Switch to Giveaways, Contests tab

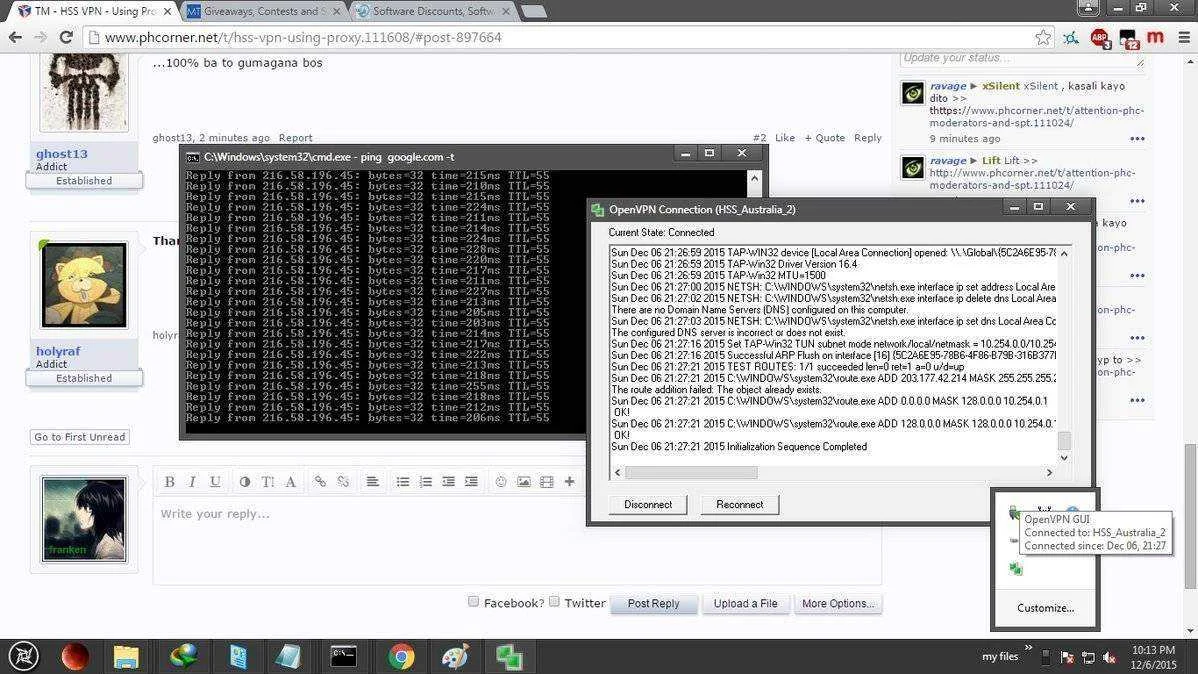(263, 11)
